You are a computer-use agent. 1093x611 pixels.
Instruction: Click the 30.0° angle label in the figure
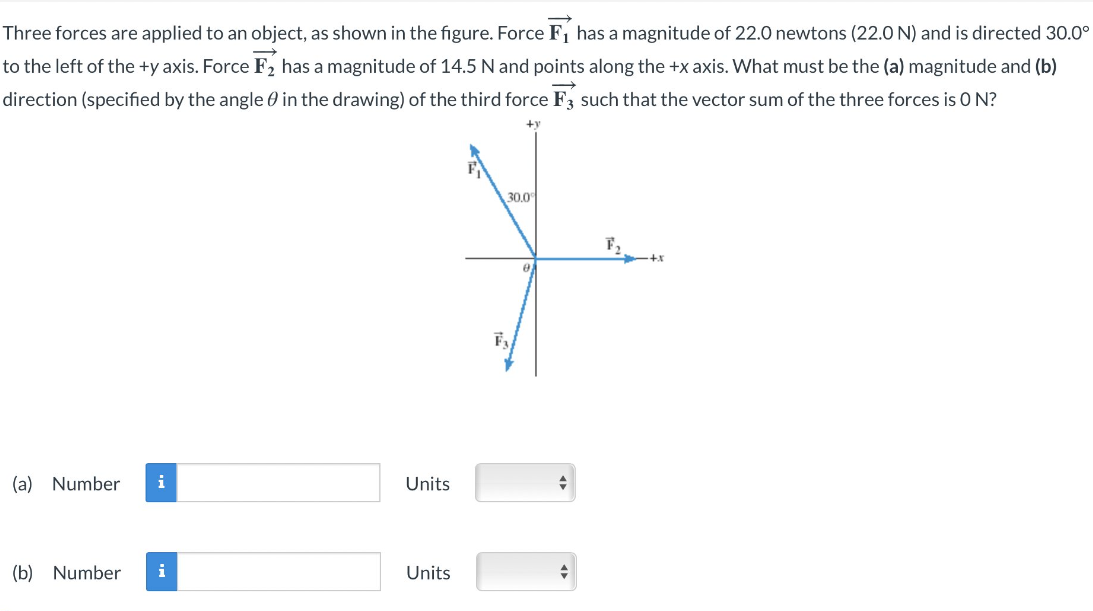point(521,196)
